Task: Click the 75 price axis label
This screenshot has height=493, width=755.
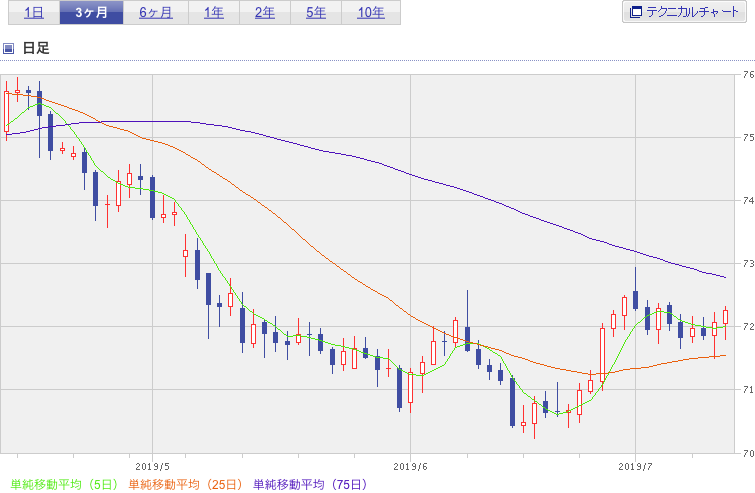Action: pos(748,138)
